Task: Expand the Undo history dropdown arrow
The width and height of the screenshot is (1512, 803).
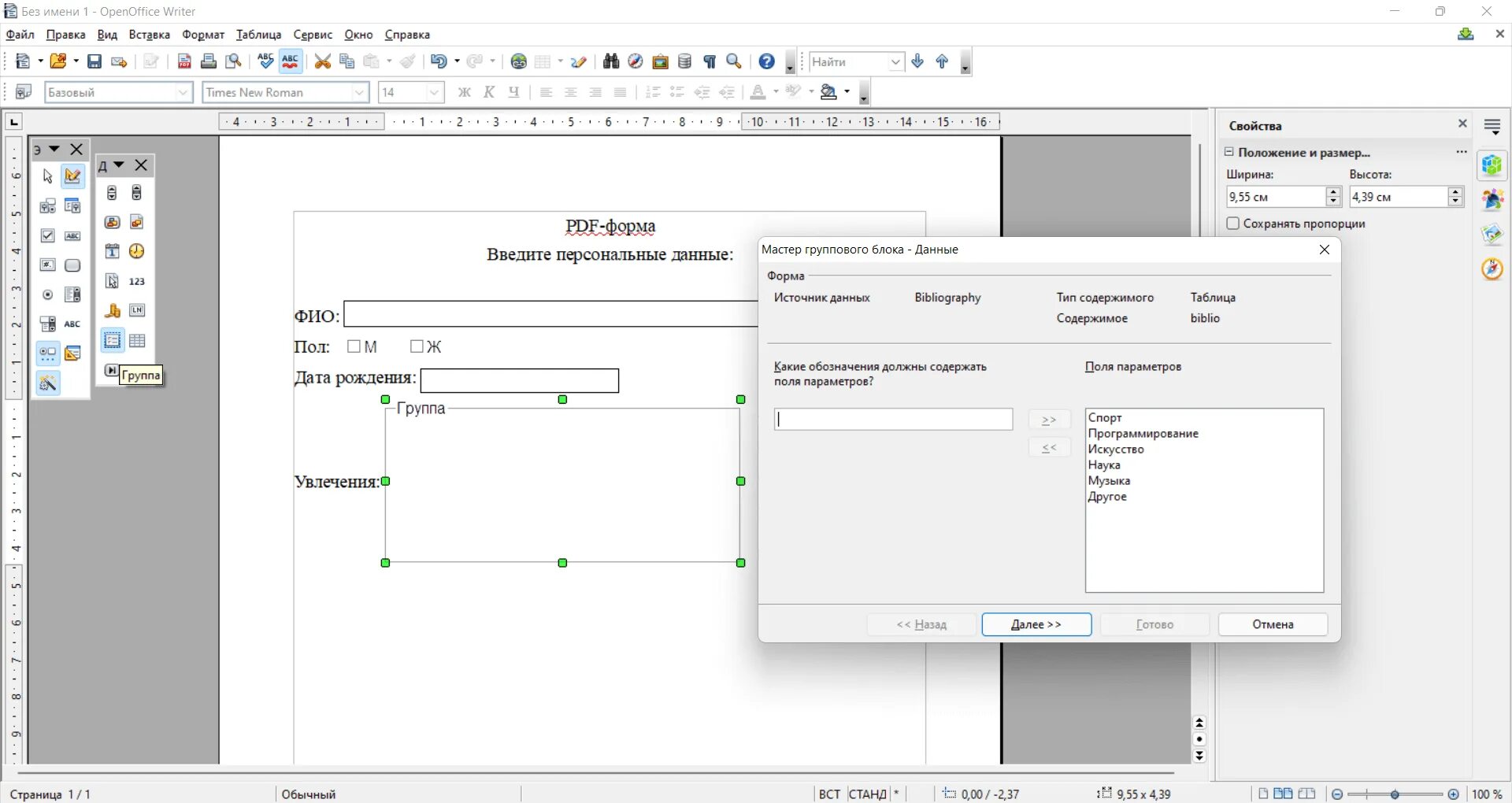Action: click(457, 61)
